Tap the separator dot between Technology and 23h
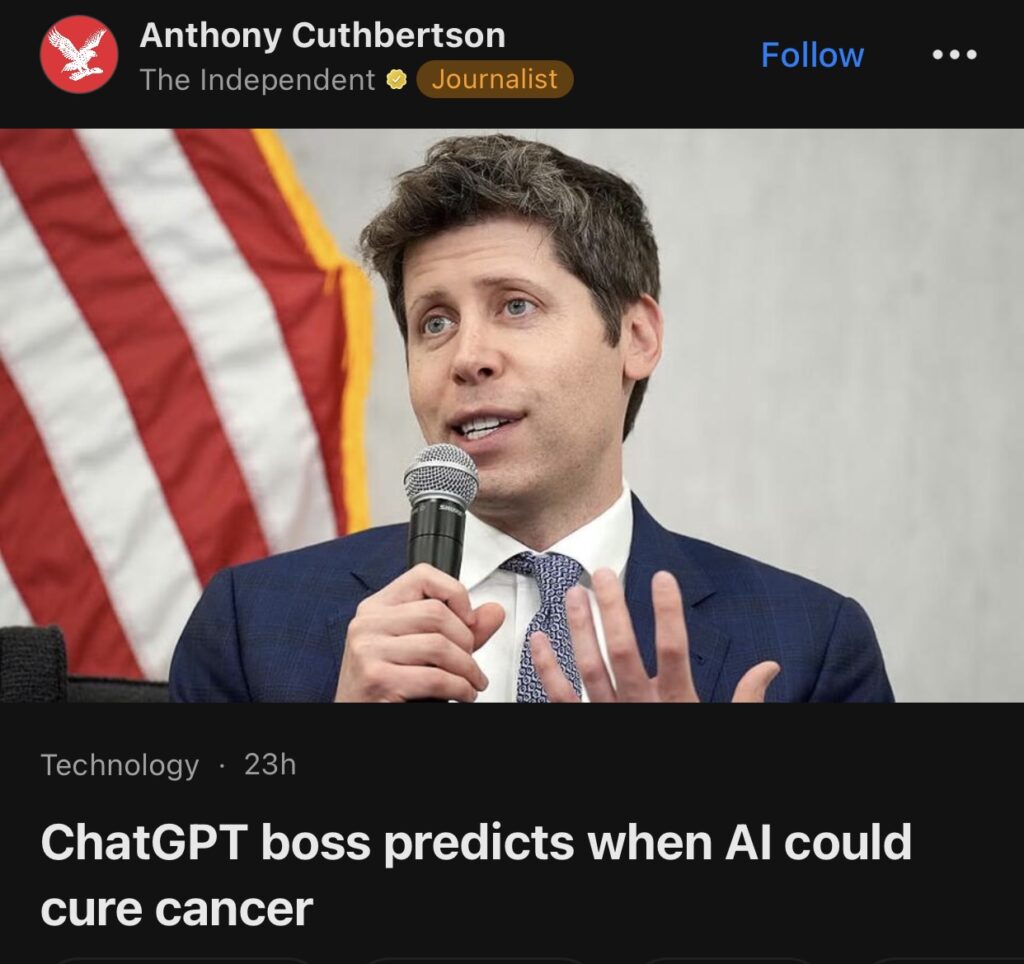The image size is (1024, 964). coord(222,765)
